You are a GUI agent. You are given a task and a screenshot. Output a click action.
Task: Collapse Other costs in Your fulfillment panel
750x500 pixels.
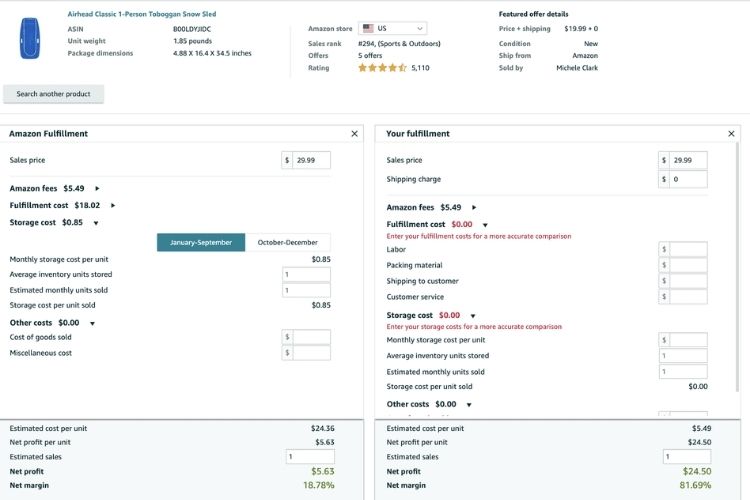click(x=469, y=405)
